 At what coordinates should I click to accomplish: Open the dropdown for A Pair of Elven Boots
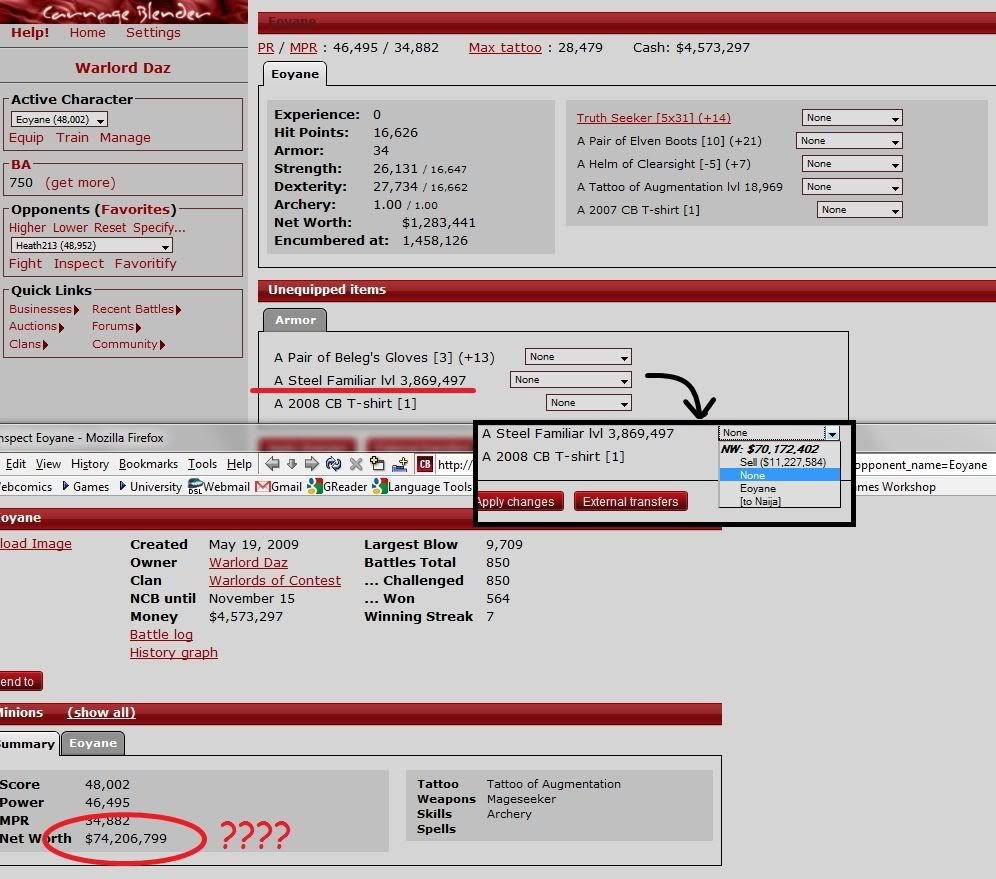click(x=849, y=141)
